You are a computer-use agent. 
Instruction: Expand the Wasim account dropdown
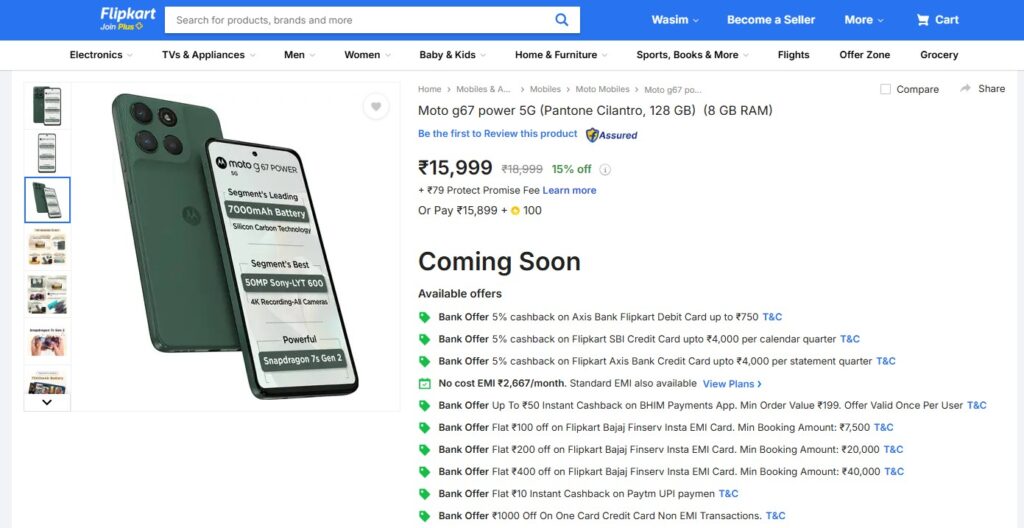(675, 20)
